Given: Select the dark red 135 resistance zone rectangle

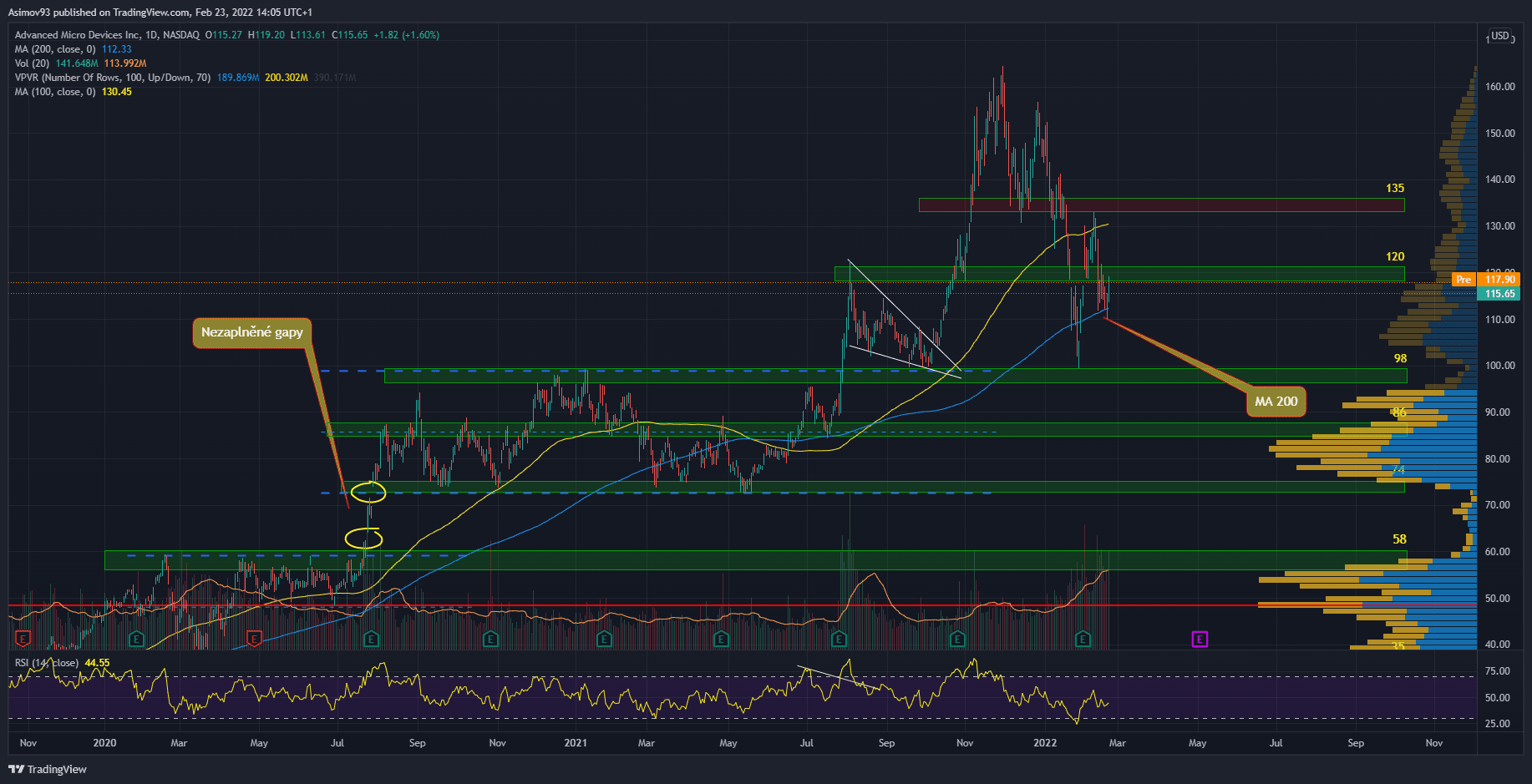Looking at the screenshot, I should coord(1161,205).
